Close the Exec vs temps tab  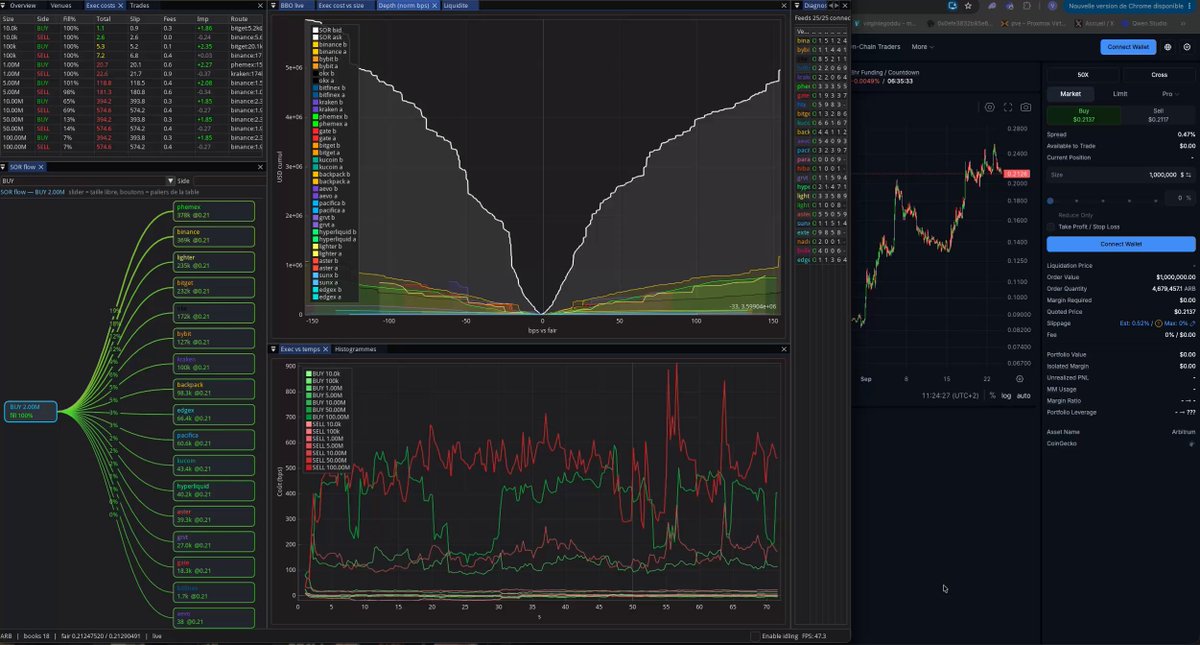325,349
